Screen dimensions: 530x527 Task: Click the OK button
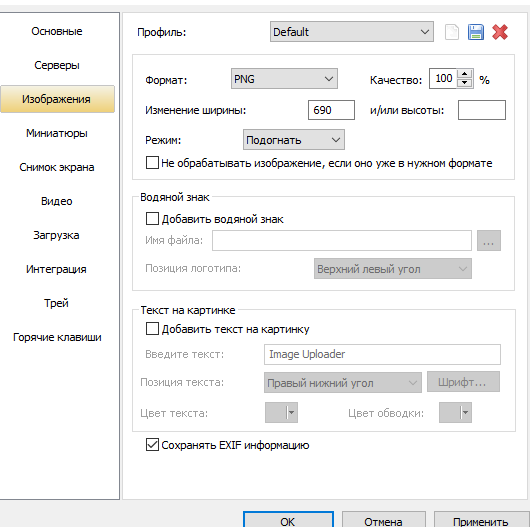coord(288,521)
